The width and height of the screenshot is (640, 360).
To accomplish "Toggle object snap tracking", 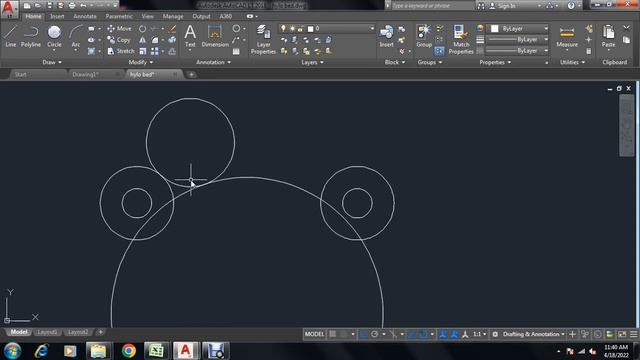I will [x=412, y=334].
